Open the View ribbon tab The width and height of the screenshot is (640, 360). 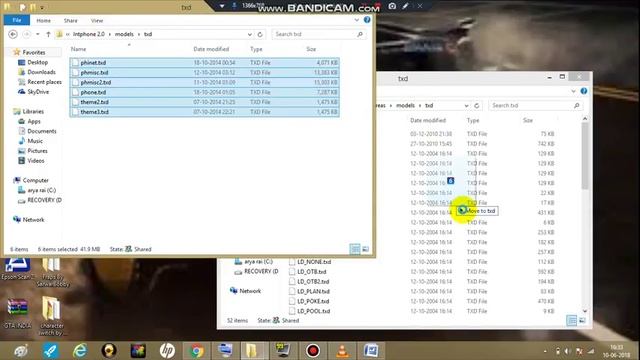pos(97,20)
